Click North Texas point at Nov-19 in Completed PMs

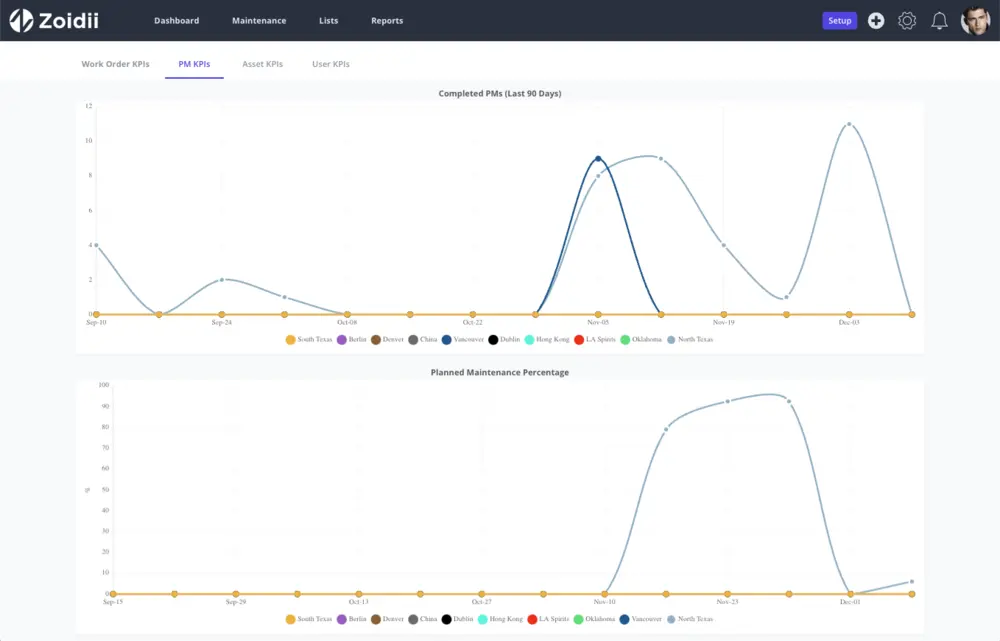click(x=723, y=245)
